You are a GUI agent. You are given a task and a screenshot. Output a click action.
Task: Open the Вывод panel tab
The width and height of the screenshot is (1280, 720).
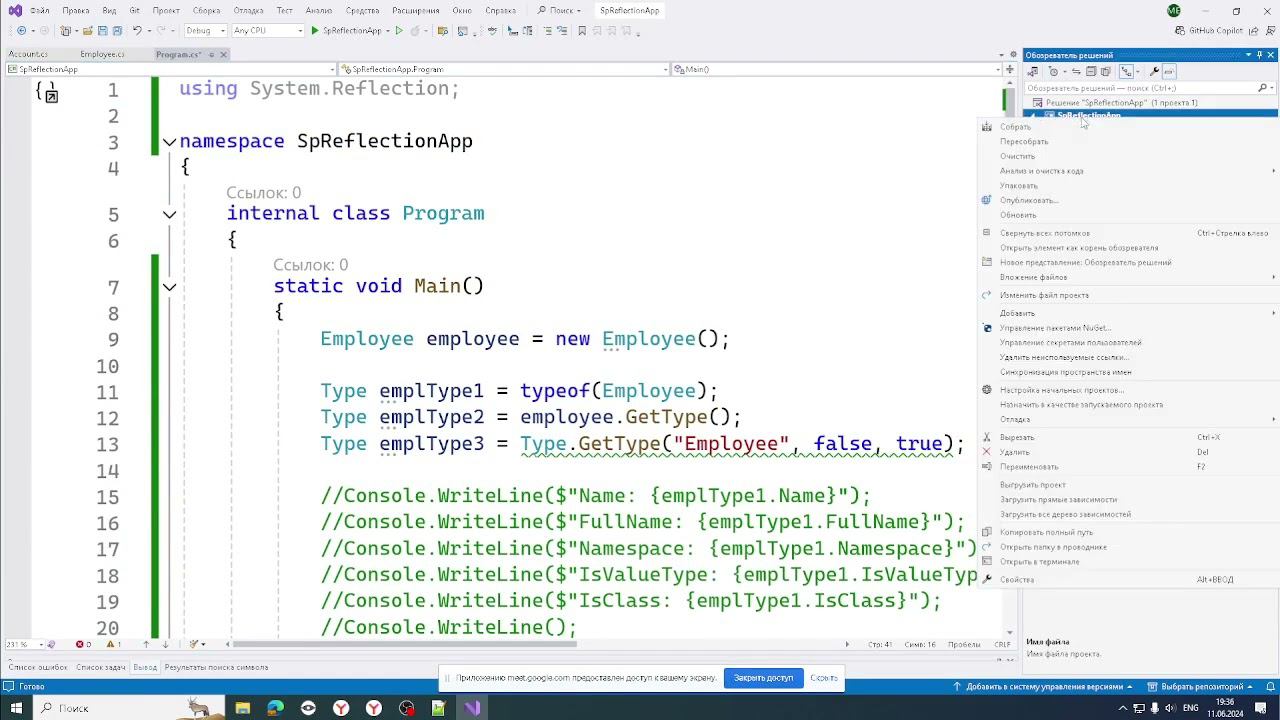tap(145, 667)
